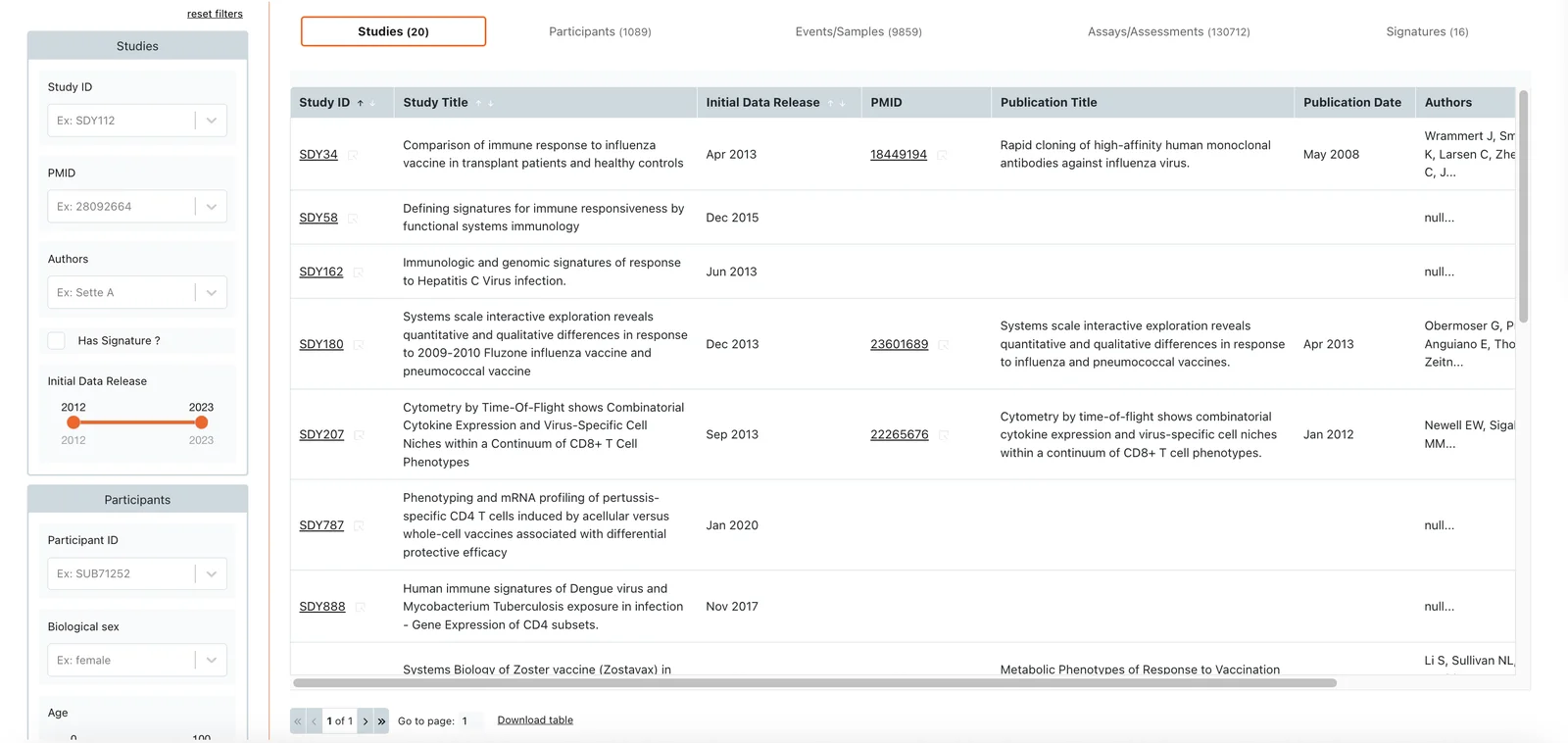Screen dimensions: 1568x743
Task: Click the Studies filter panel header
Action: pos(137,46)
